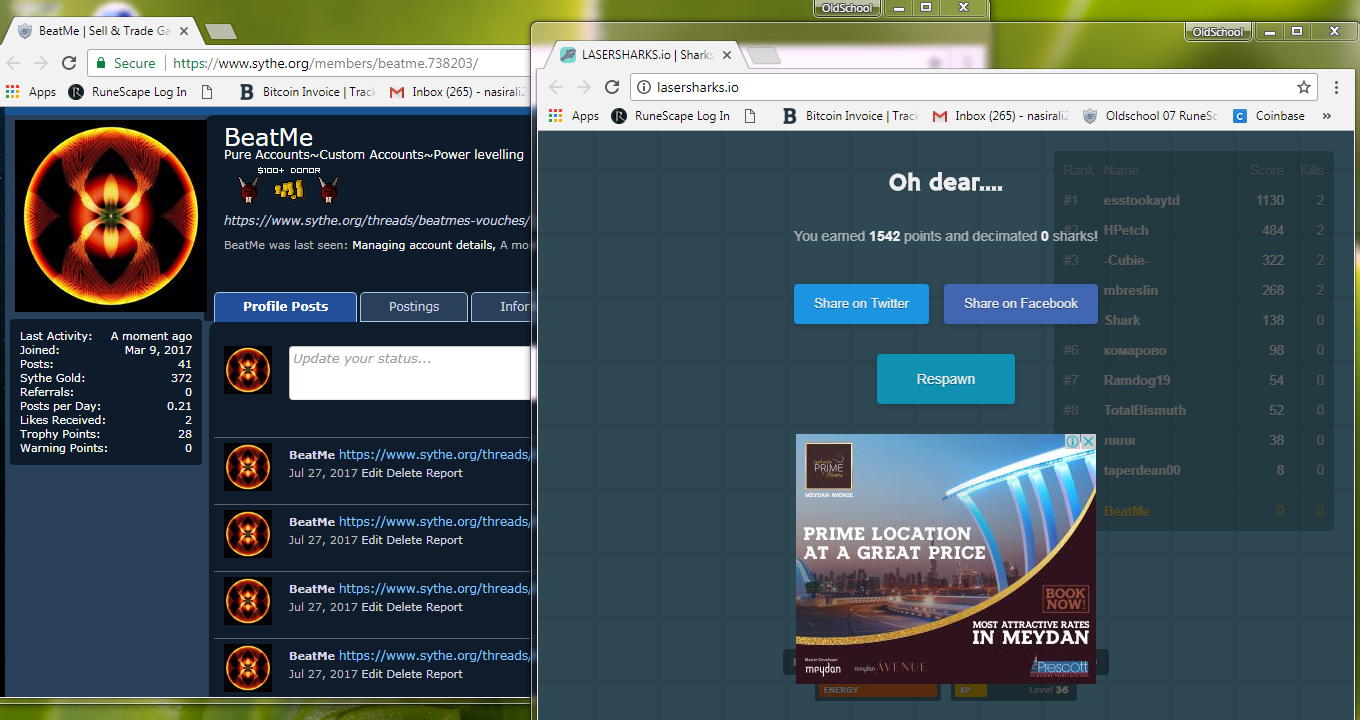Open blank page bookmark in Sythe window

(x=207, y=92)
